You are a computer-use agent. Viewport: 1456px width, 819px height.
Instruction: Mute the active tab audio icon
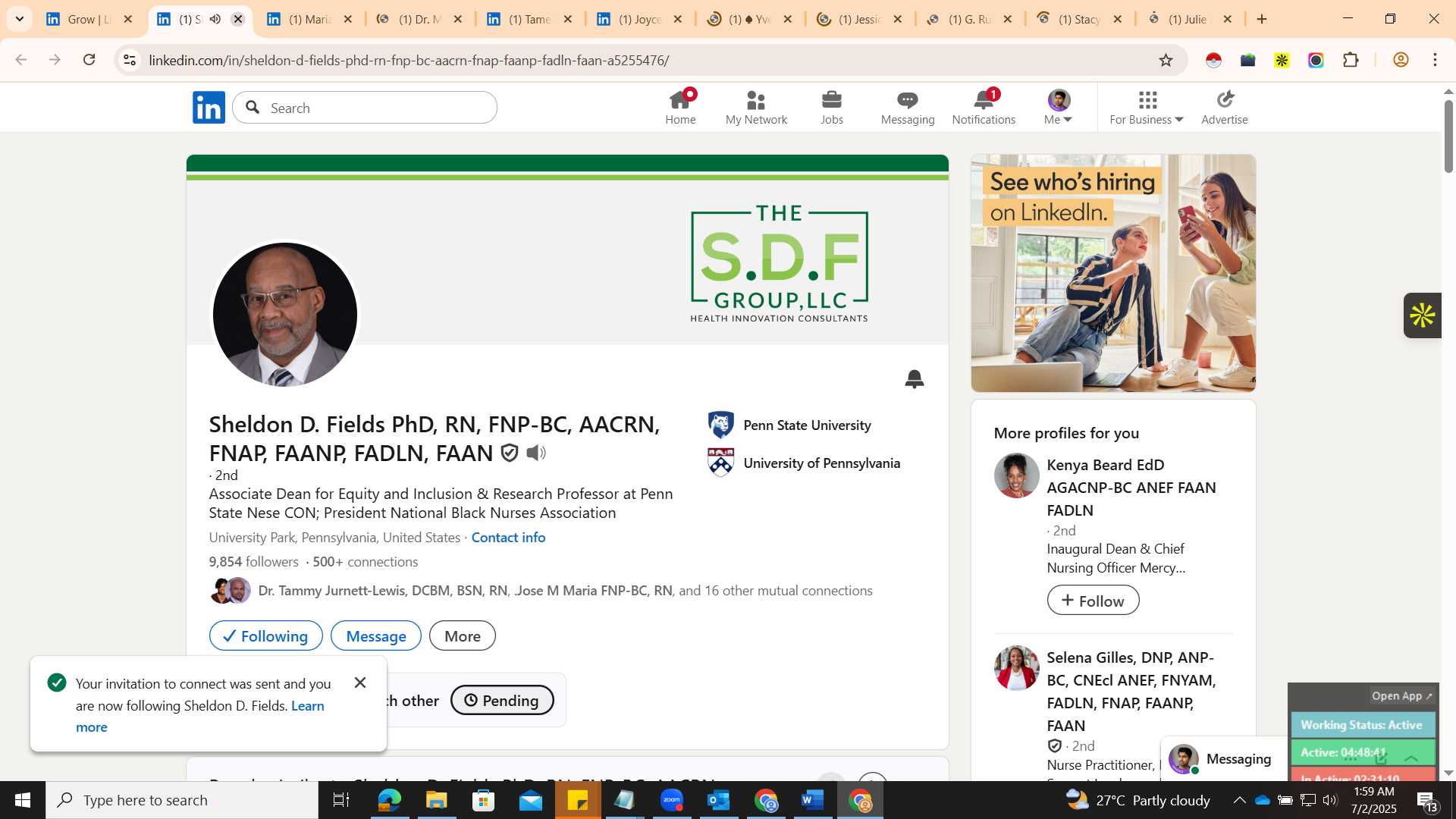click(x=215, y=19)
